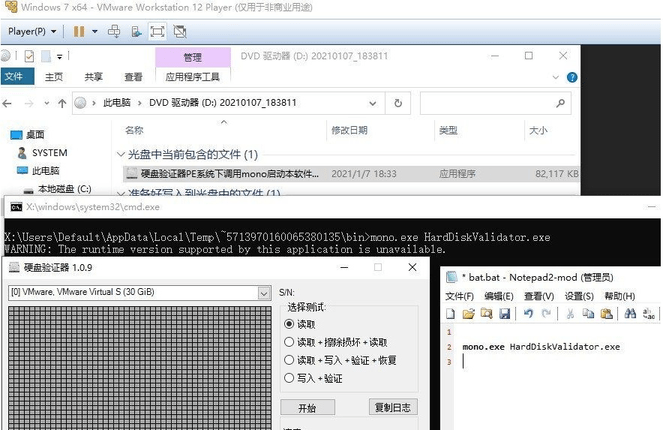The height and width of the screenshot is (430, 663).
Task: Click 此电脑 in the address bar breadcrumb
Action: 117,103
